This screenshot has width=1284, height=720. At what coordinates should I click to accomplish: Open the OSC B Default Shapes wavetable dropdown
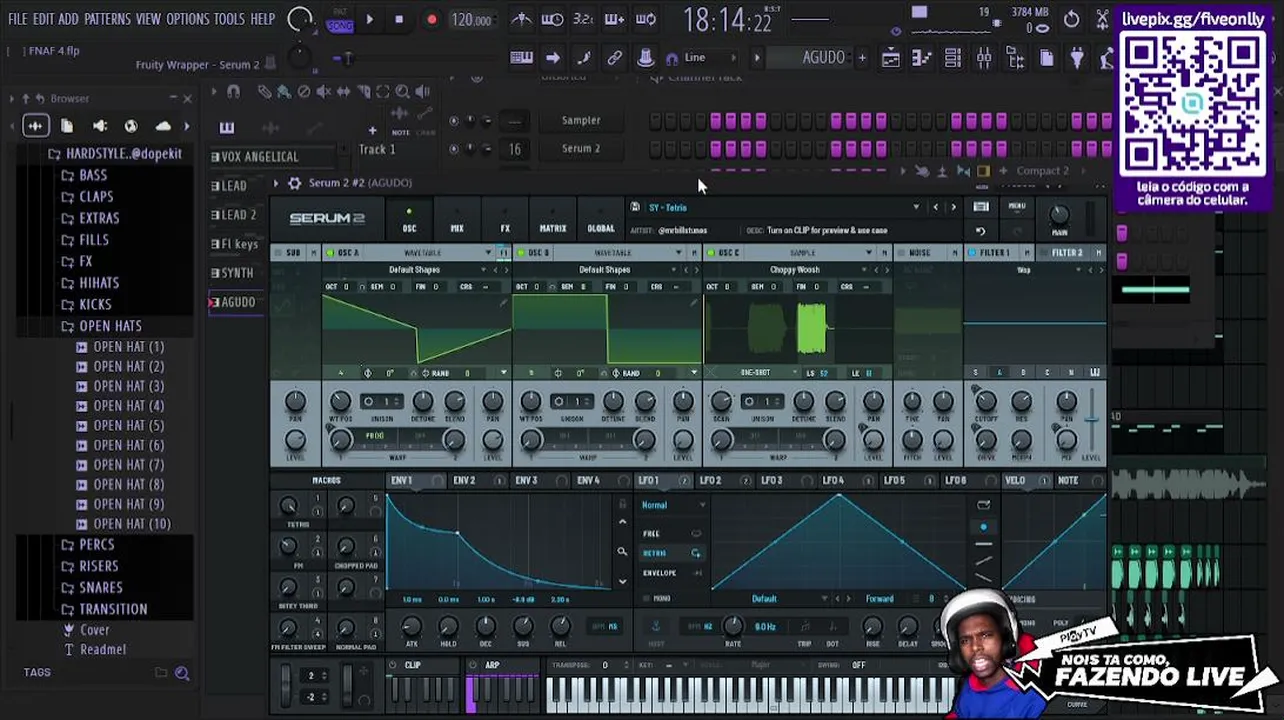click(x=605, y=270)
